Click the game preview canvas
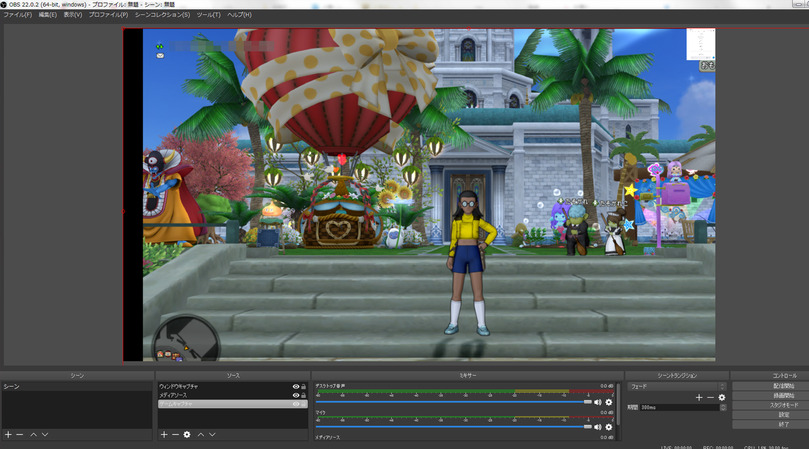809x449 pixels. click(x=419, y=195)
